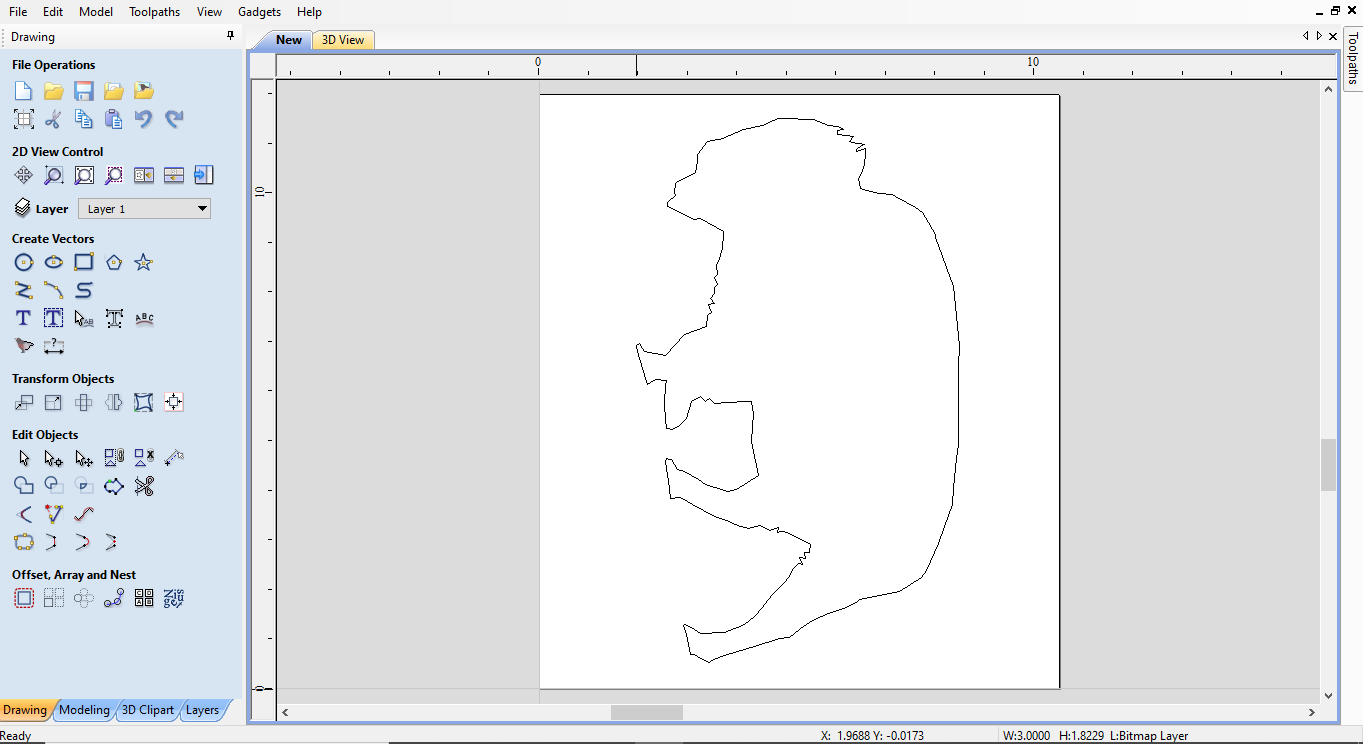Weld selected vectors together

(24, 486)
